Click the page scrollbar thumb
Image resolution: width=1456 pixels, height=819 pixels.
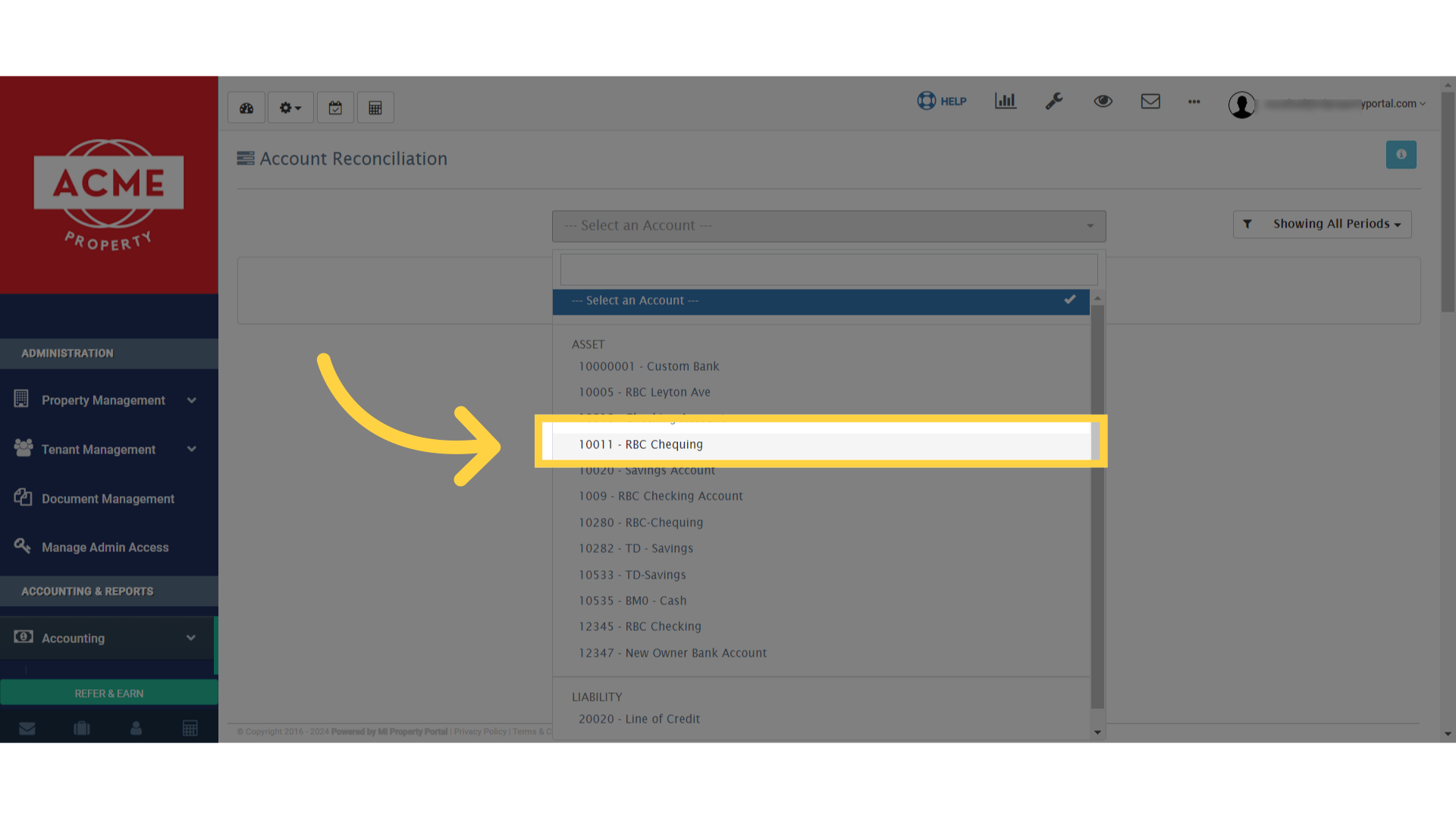pos(1448,202)
